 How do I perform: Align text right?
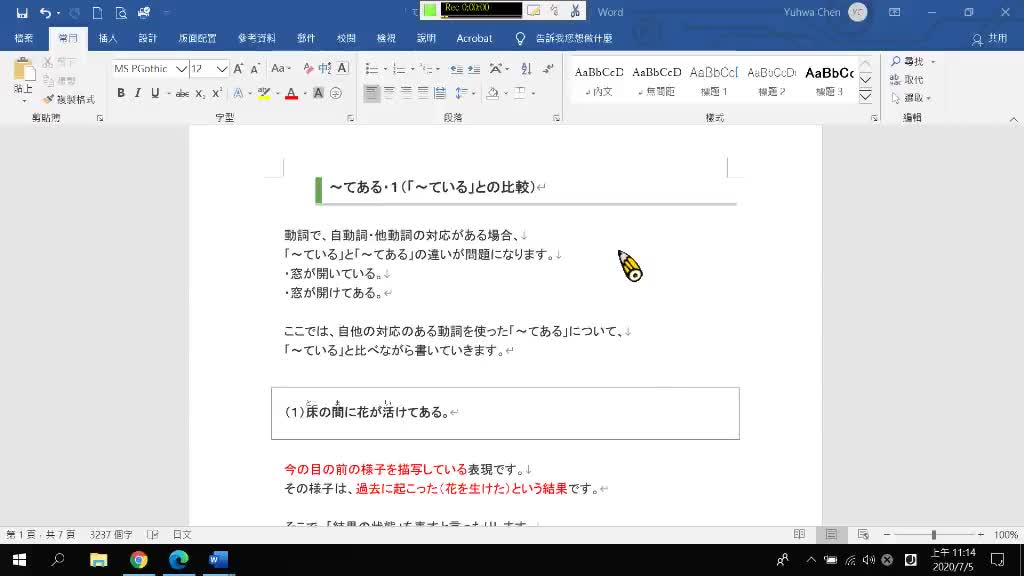pyautogui.click(x=406, y=93)
